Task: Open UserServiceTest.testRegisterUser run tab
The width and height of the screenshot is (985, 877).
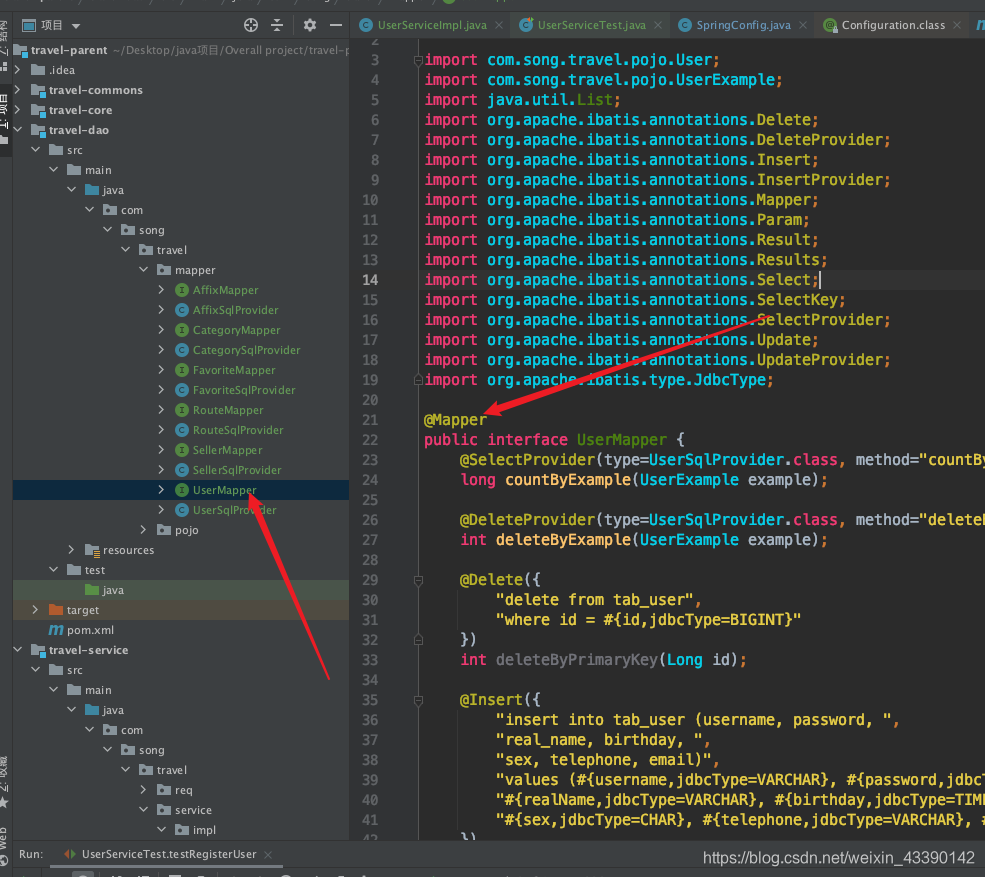Action: coord(168,854)
